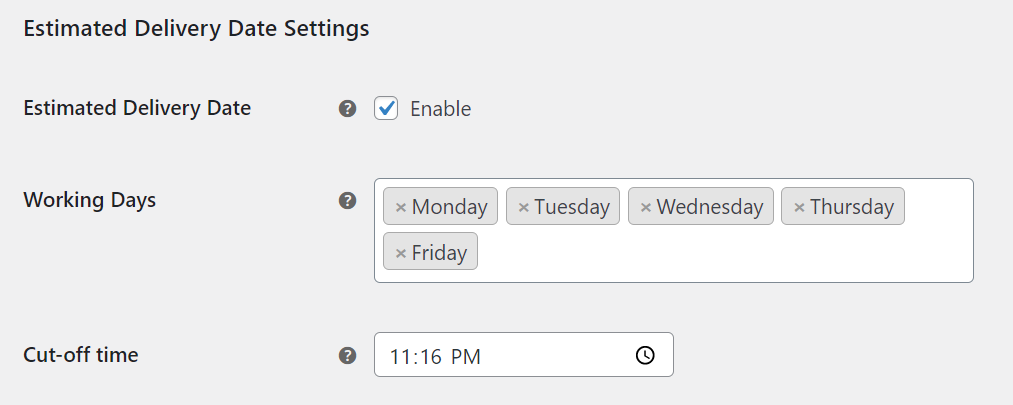Screen dimensions: 1013x405
Task: Remove Tuesday from working days
Action: tap(523, 207)
